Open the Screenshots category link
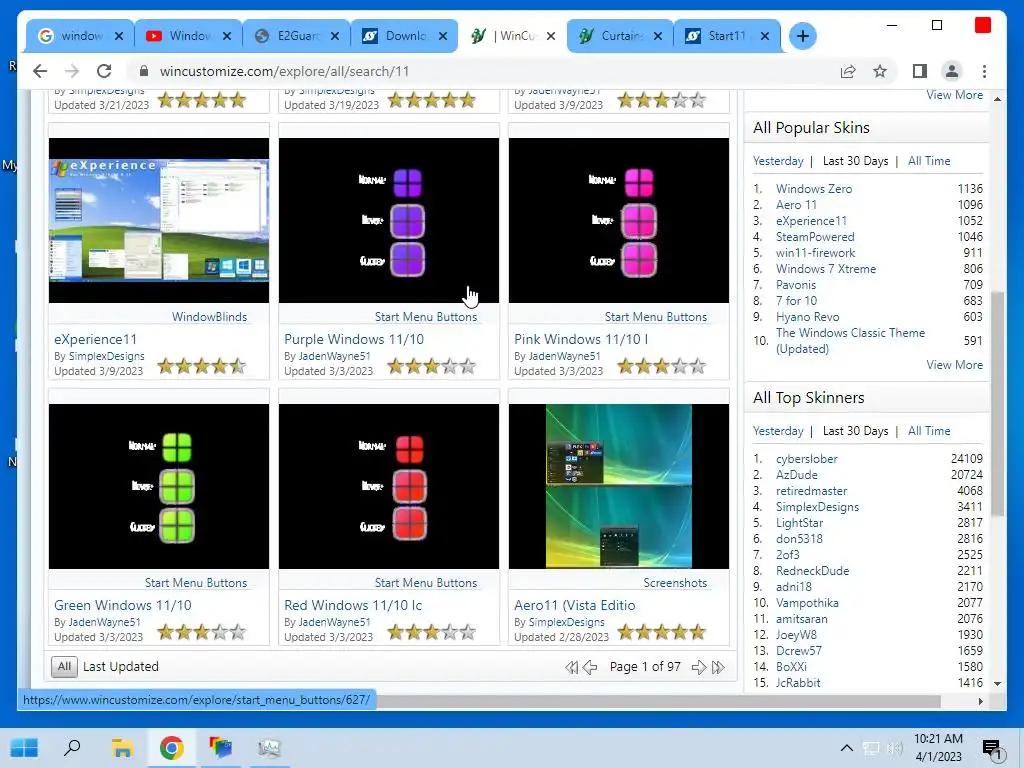The image size is (1024, 768). 675,583
